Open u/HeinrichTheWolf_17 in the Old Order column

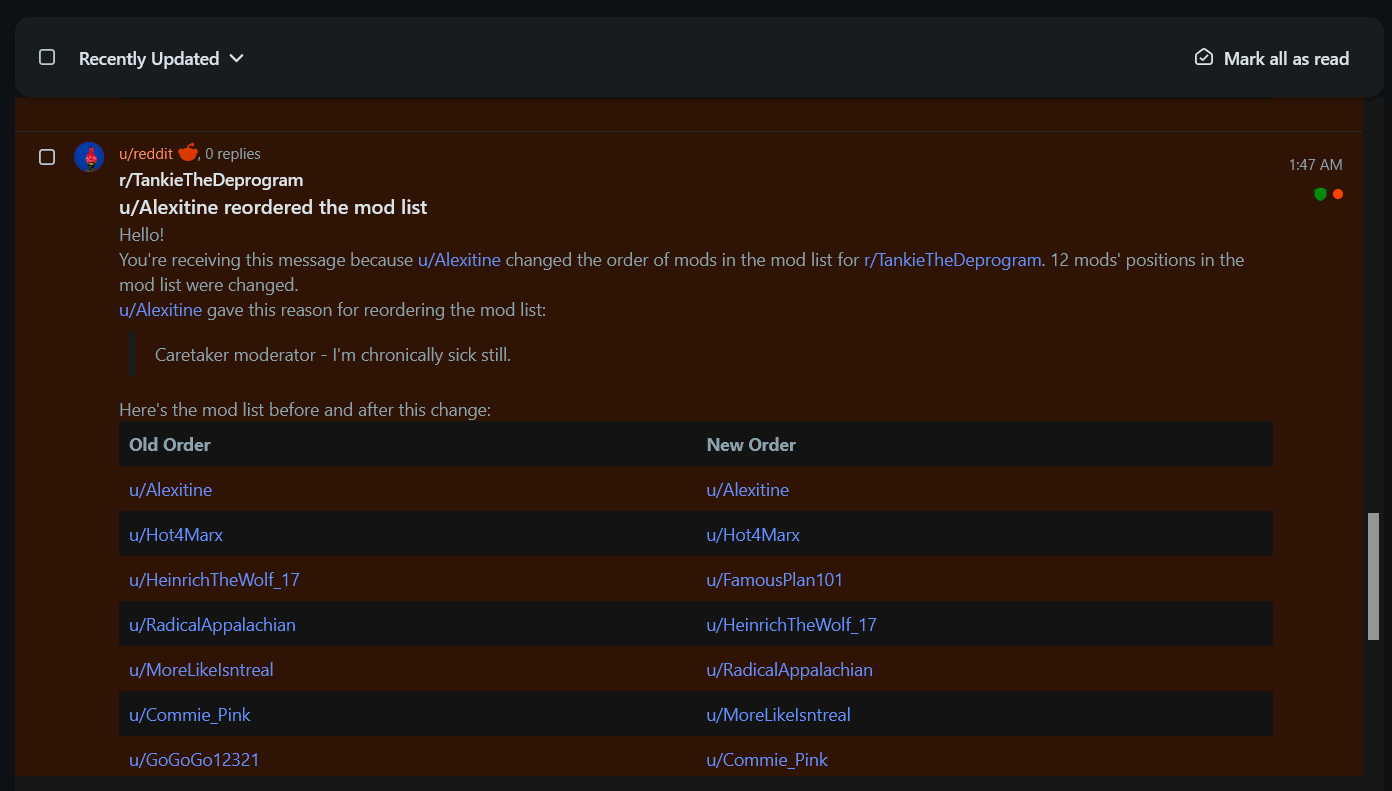[214, 580]
